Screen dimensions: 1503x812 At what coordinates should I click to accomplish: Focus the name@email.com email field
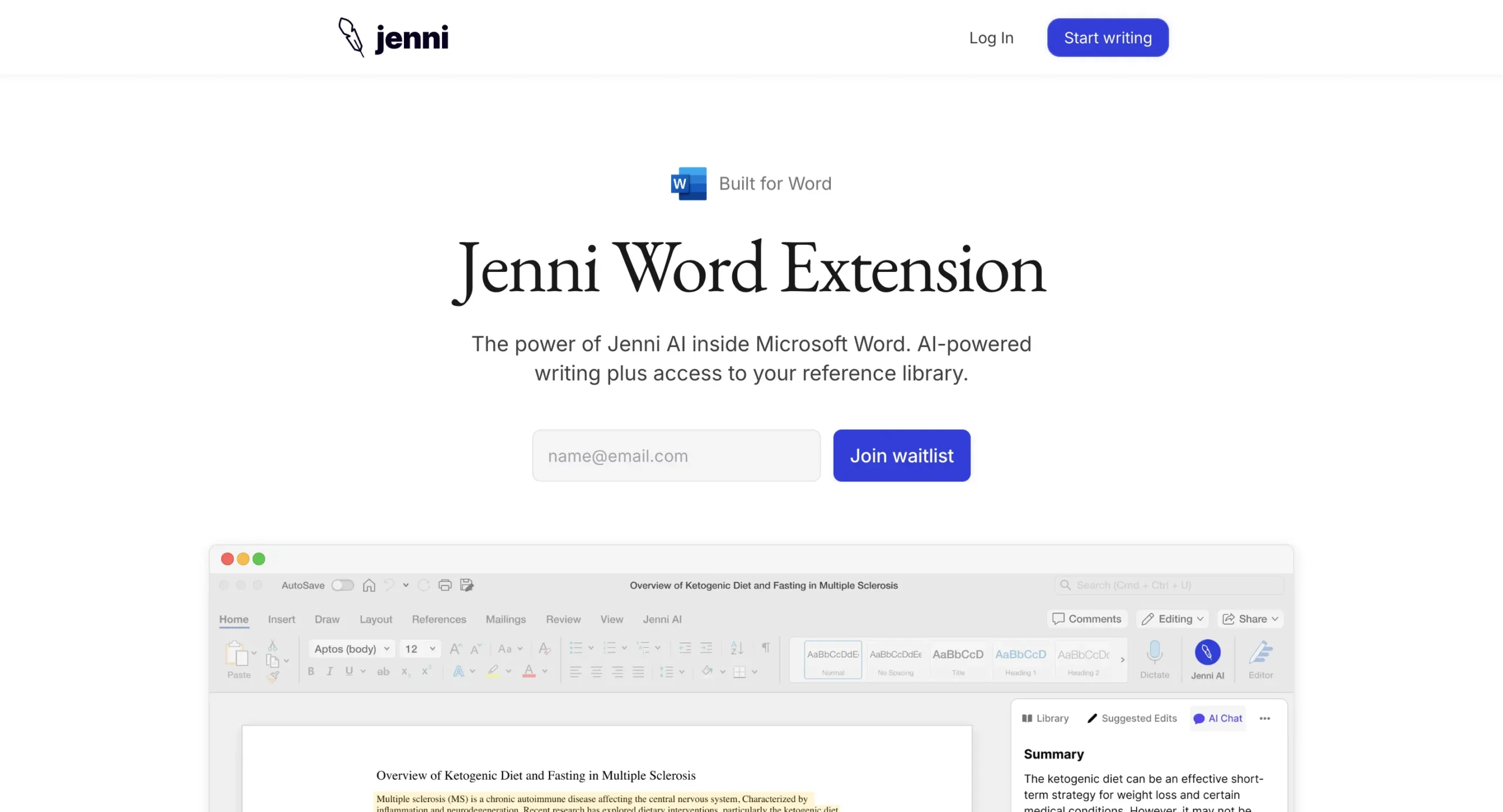pos(676,456)
